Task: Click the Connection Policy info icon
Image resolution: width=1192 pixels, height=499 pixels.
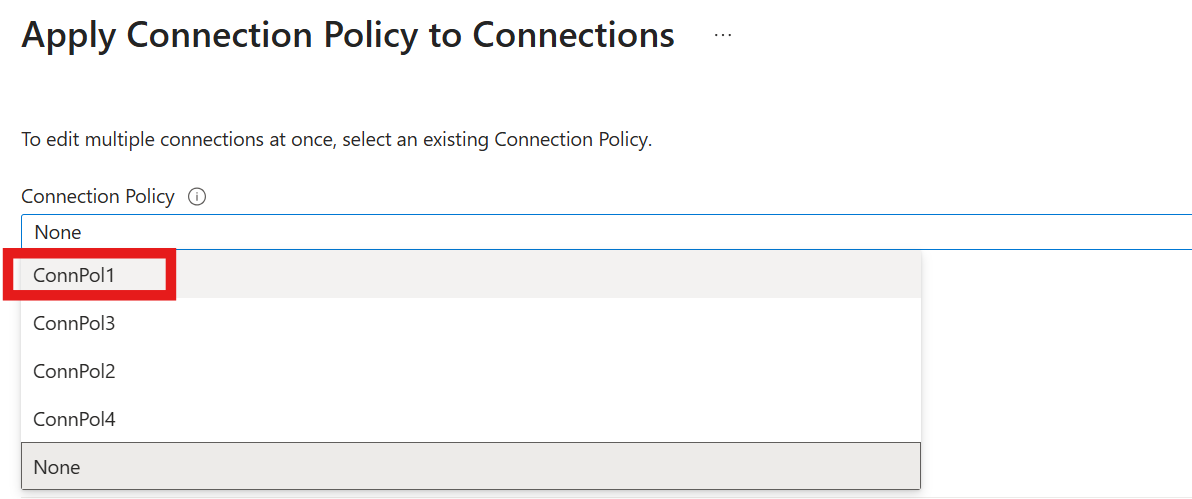Action: 196,197
